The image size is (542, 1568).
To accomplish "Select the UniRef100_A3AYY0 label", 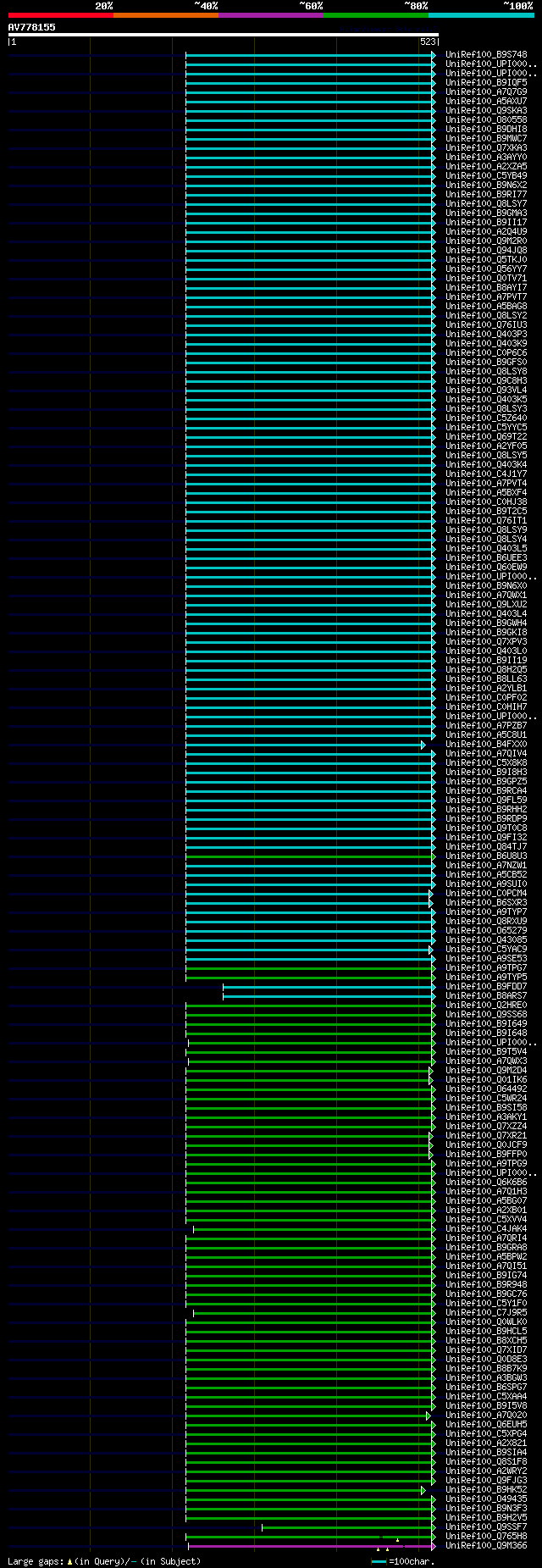I will tap(486, 158).
